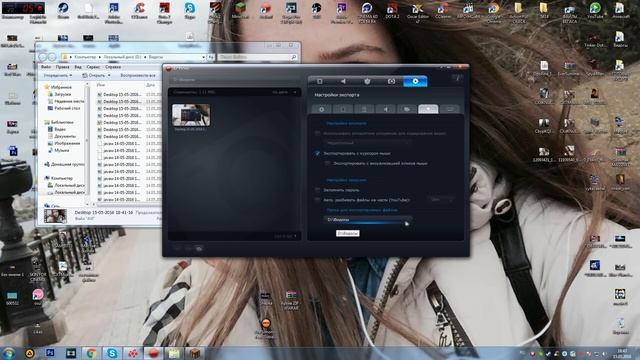Open the split size dropdown beside YouTube option
This screenshot has height=360, width=640.
[x=440, y=200]
